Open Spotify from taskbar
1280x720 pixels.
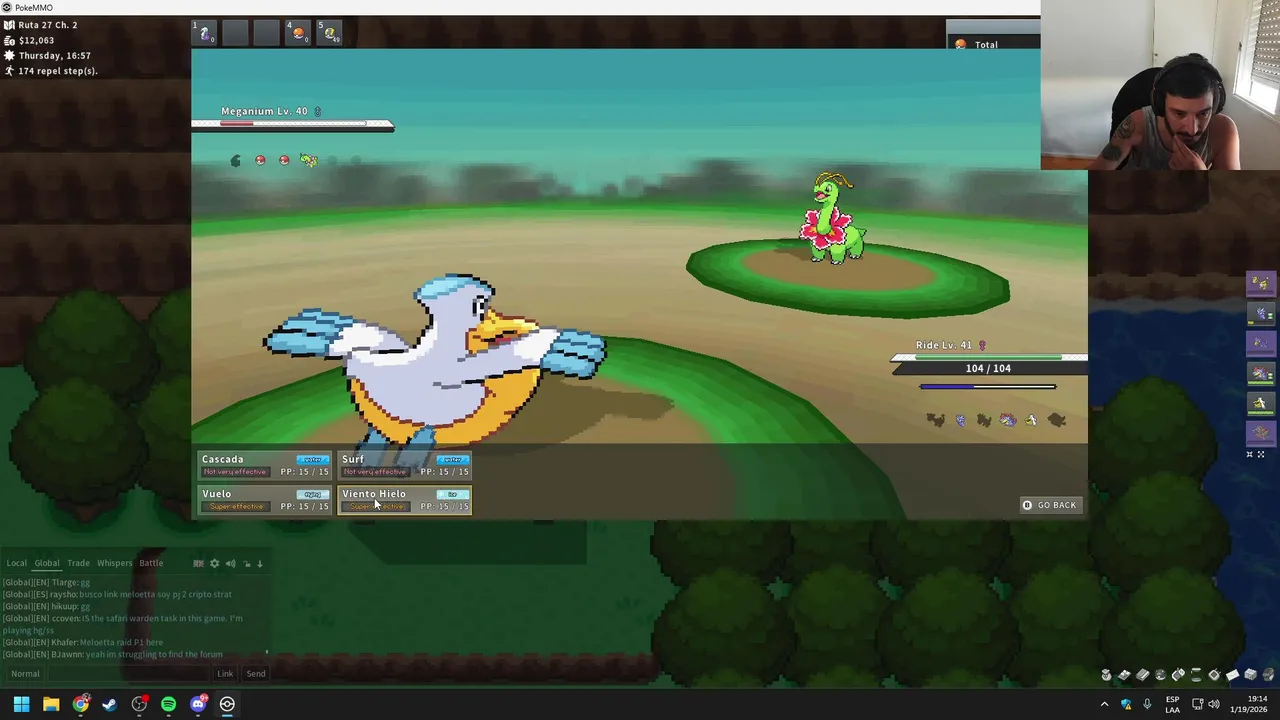[168, 704]
